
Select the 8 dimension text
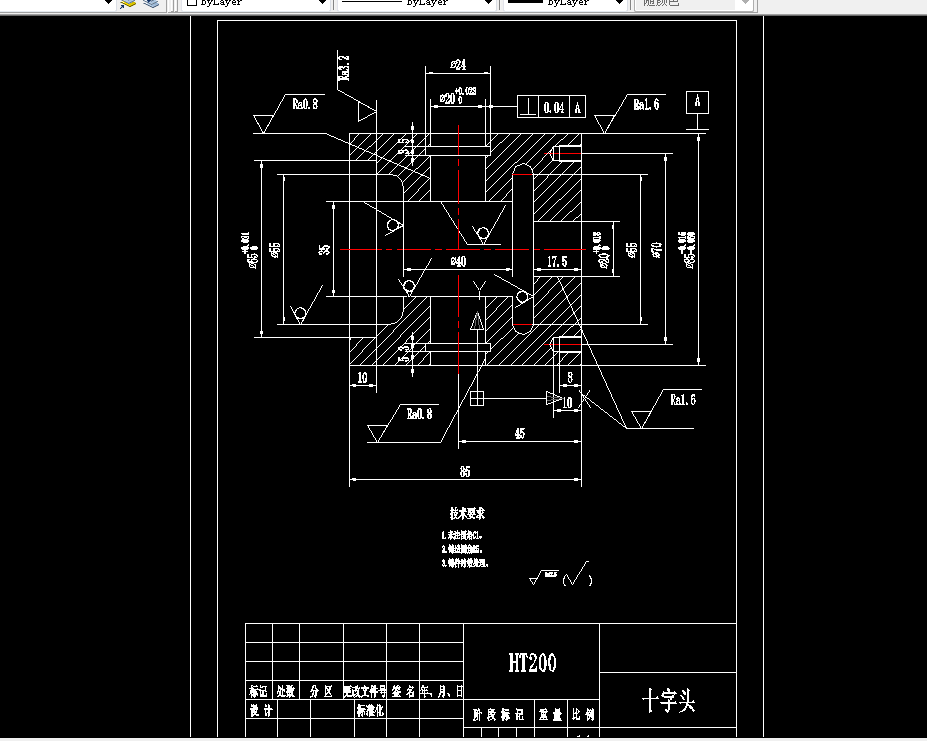click(x=570, y=377)
